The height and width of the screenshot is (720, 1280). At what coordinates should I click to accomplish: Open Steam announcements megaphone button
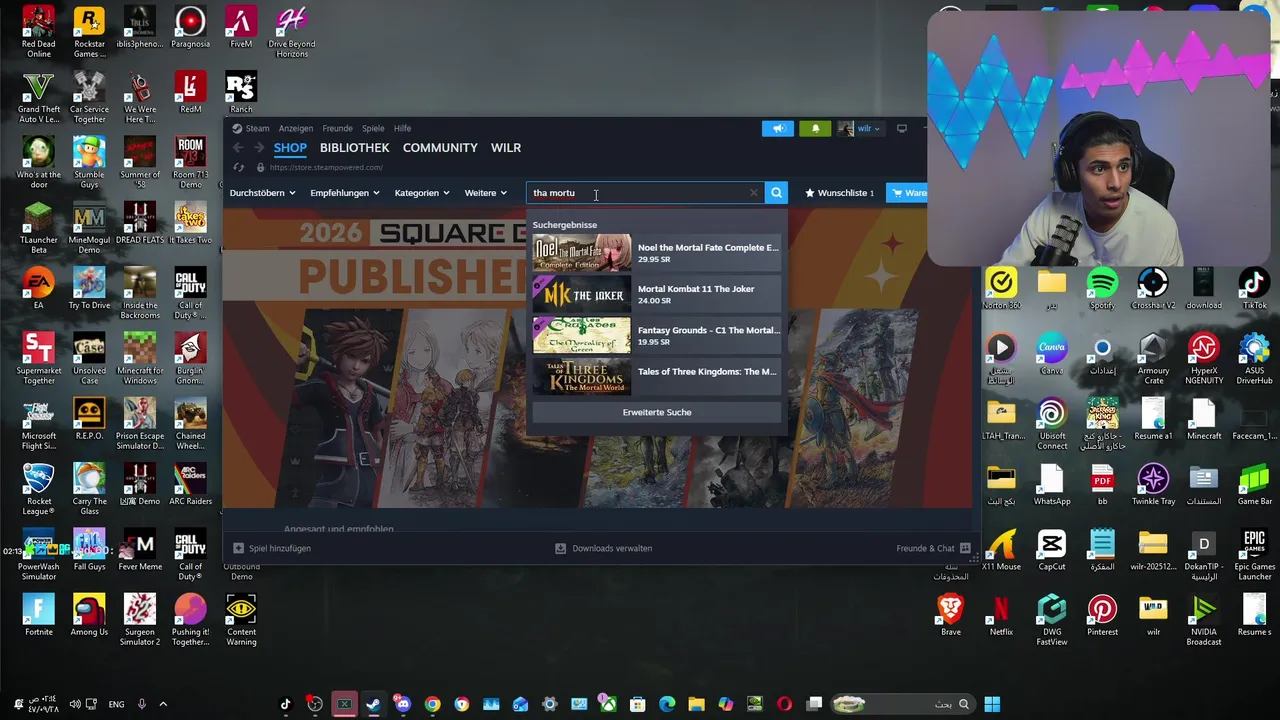778,128
